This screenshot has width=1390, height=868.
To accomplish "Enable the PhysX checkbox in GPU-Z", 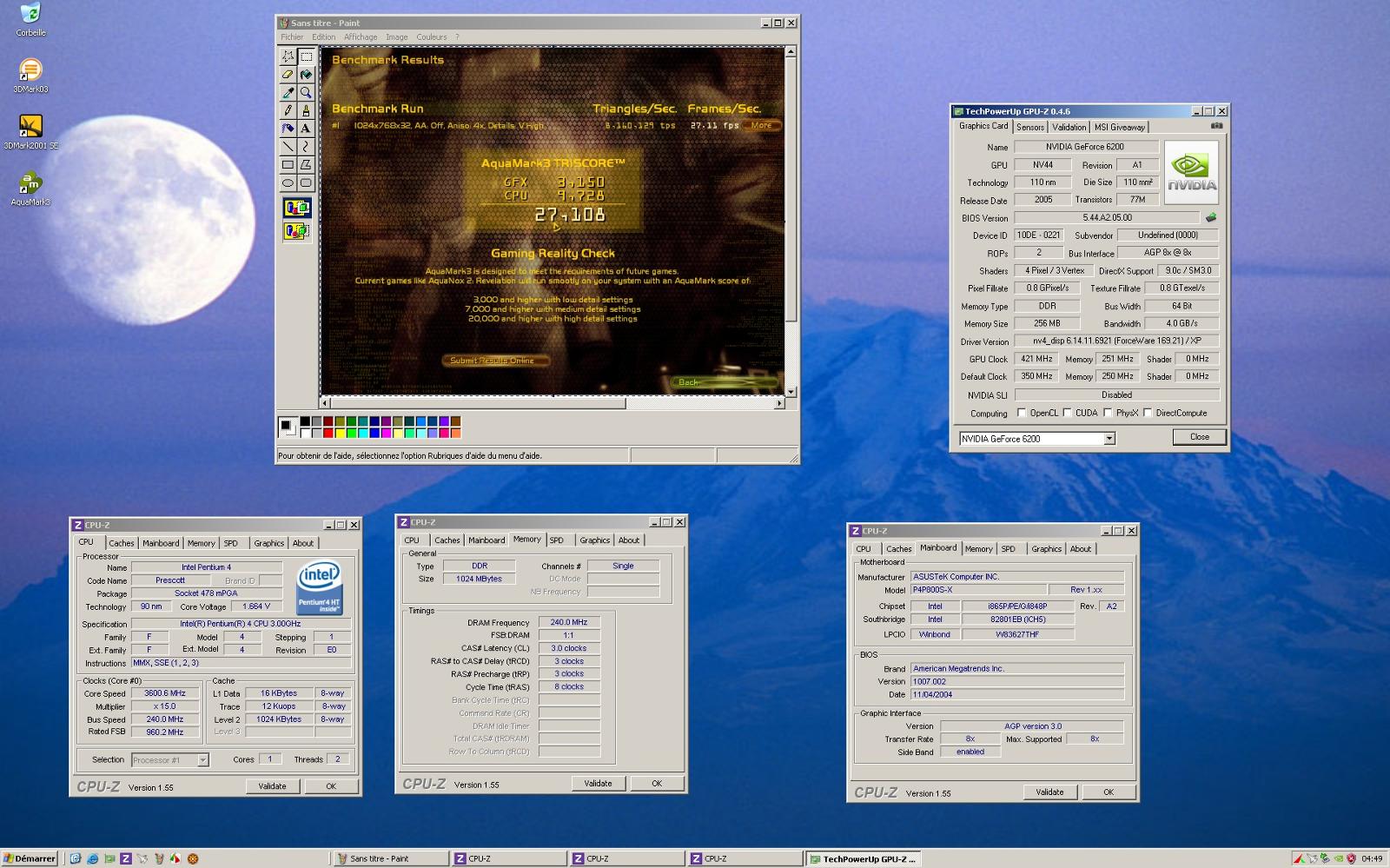I will [x=1108, y=413].
